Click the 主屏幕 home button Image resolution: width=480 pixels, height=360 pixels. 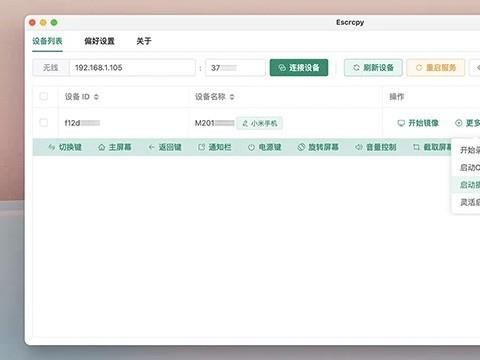click(115, 147)
